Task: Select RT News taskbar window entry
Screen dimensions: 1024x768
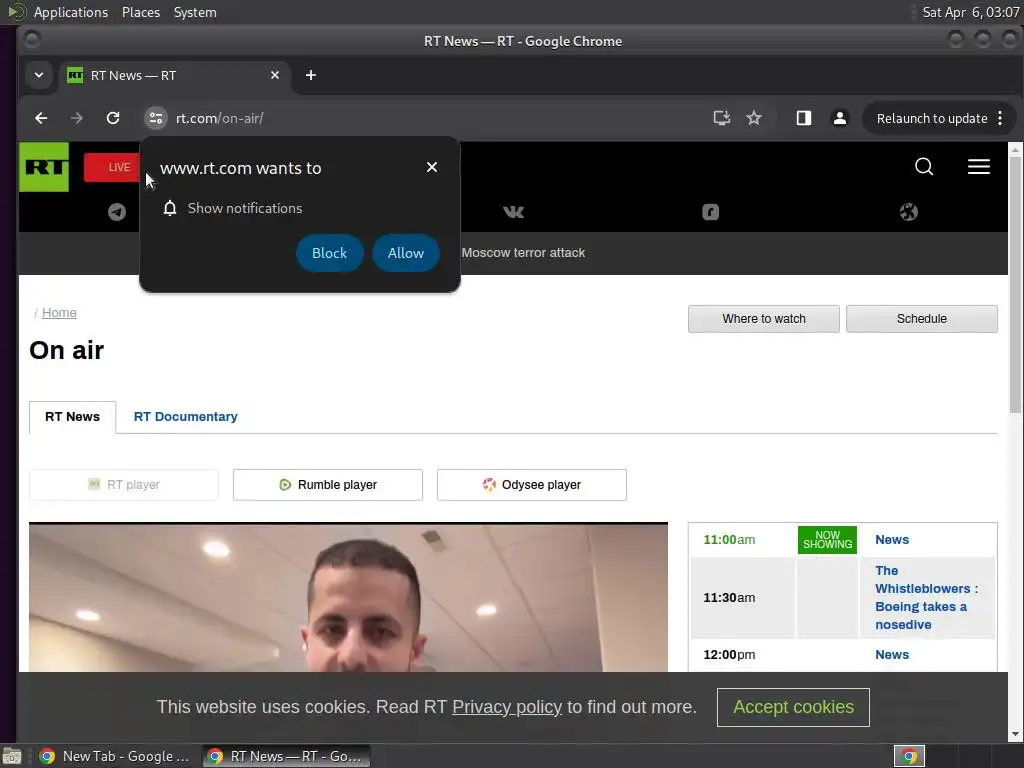Action: 286,756
